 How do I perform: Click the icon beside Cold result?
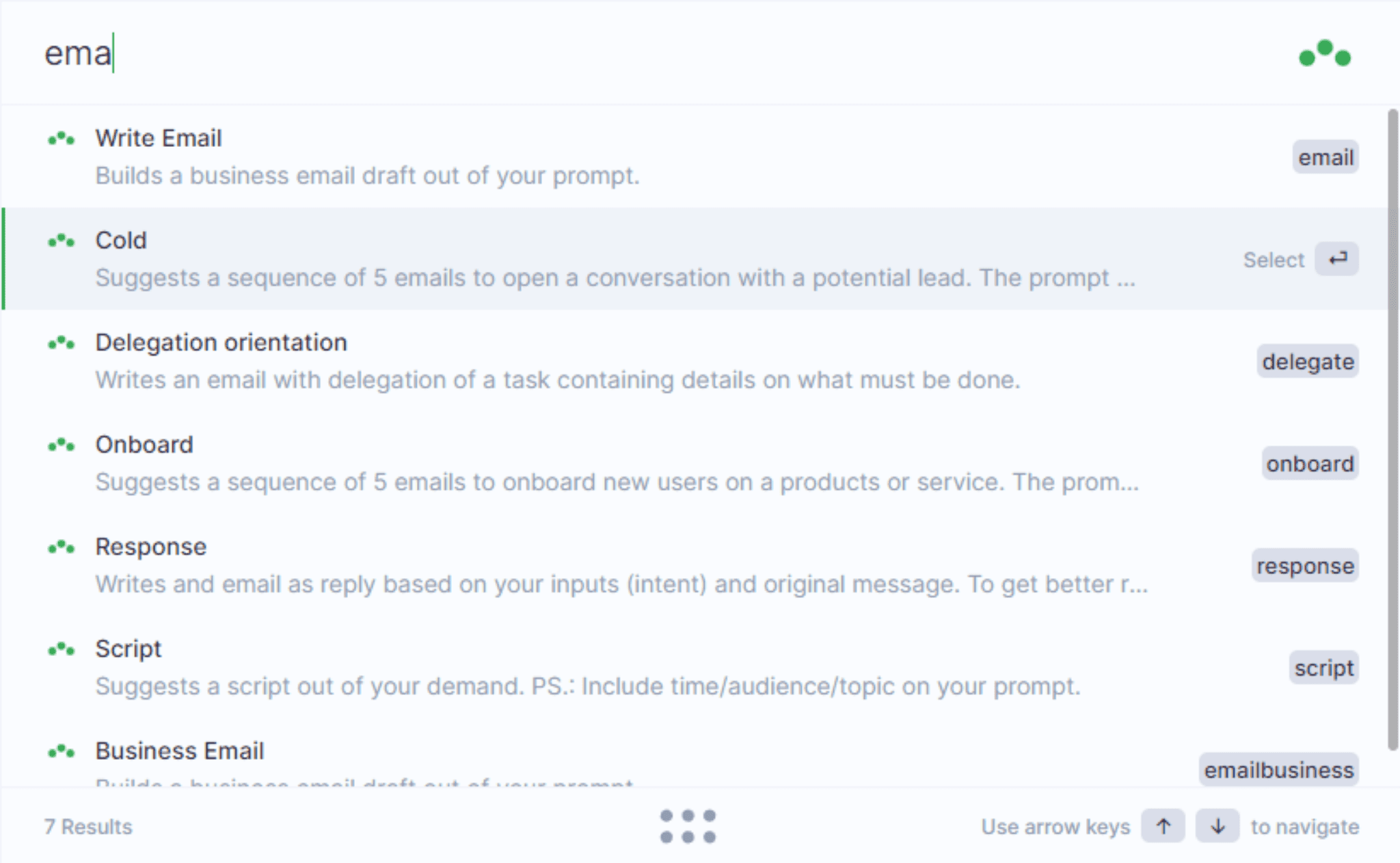point(62,241)
